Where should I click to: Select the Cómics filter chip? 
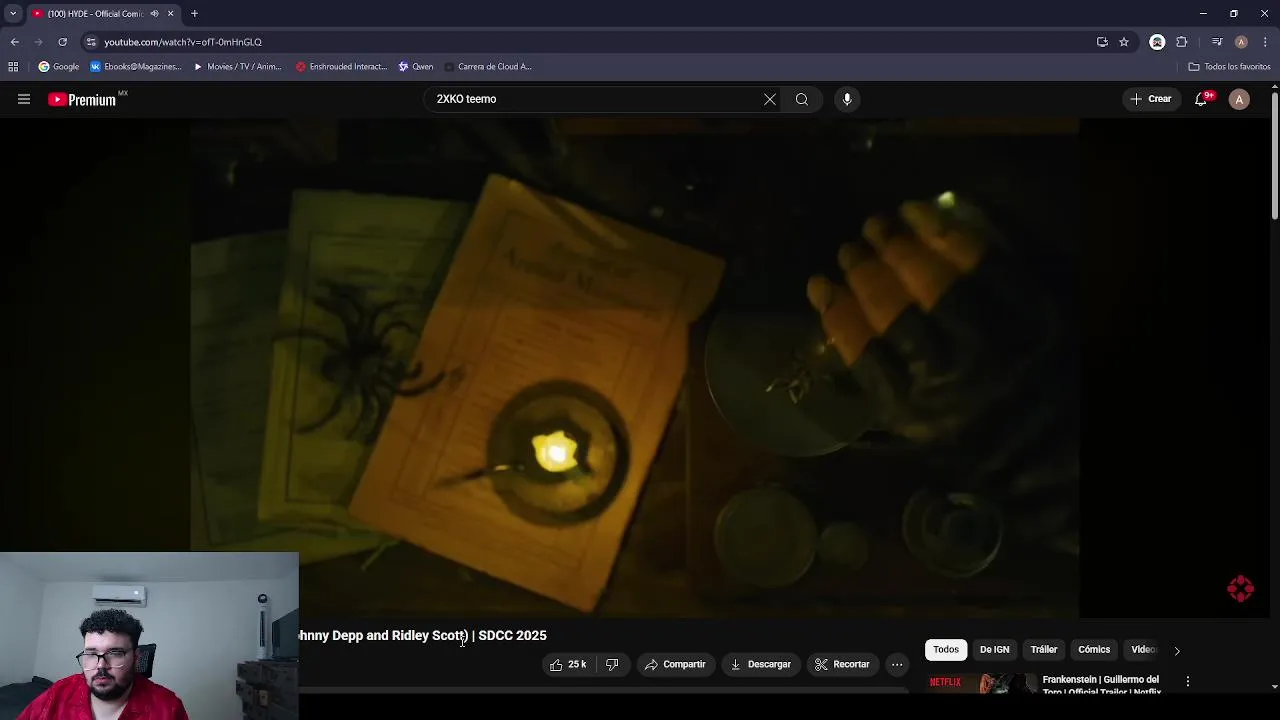pos(1094,650)
